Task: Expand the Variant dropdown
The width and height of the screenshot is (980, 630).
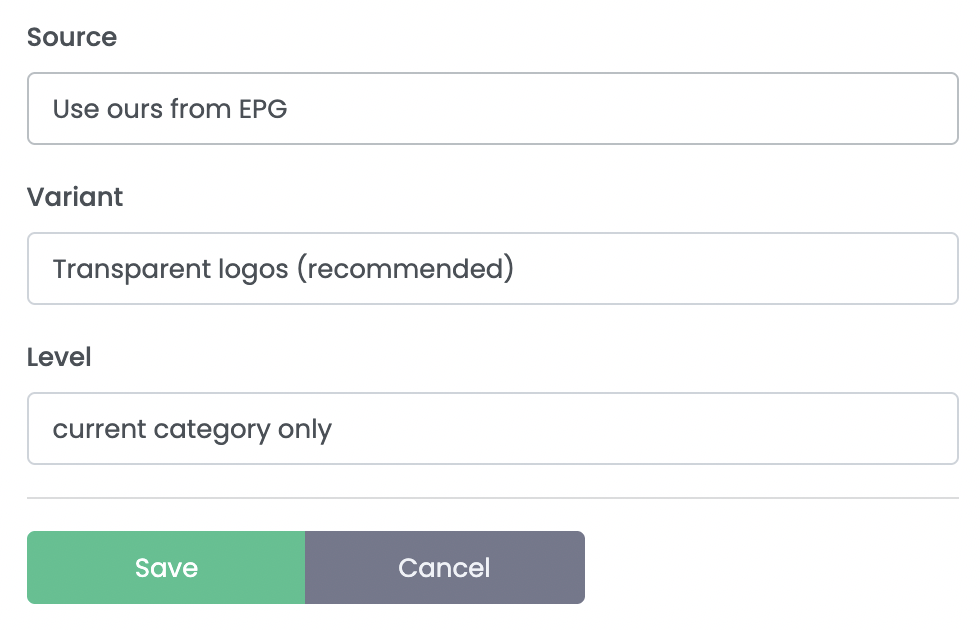Action: click(x=492, y=268)
